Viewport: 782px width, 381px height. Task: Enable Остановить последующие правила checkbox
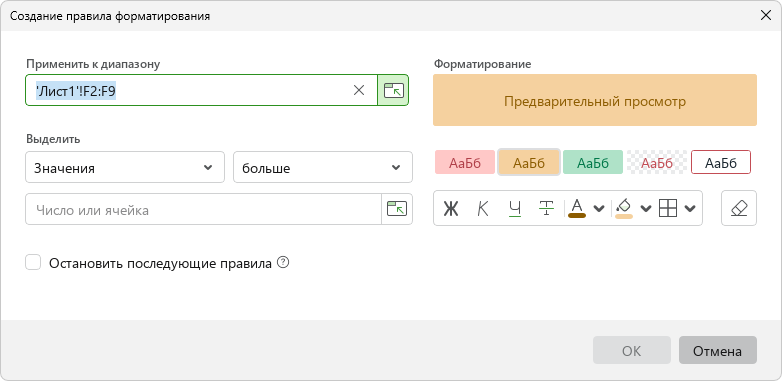(33, 263)
